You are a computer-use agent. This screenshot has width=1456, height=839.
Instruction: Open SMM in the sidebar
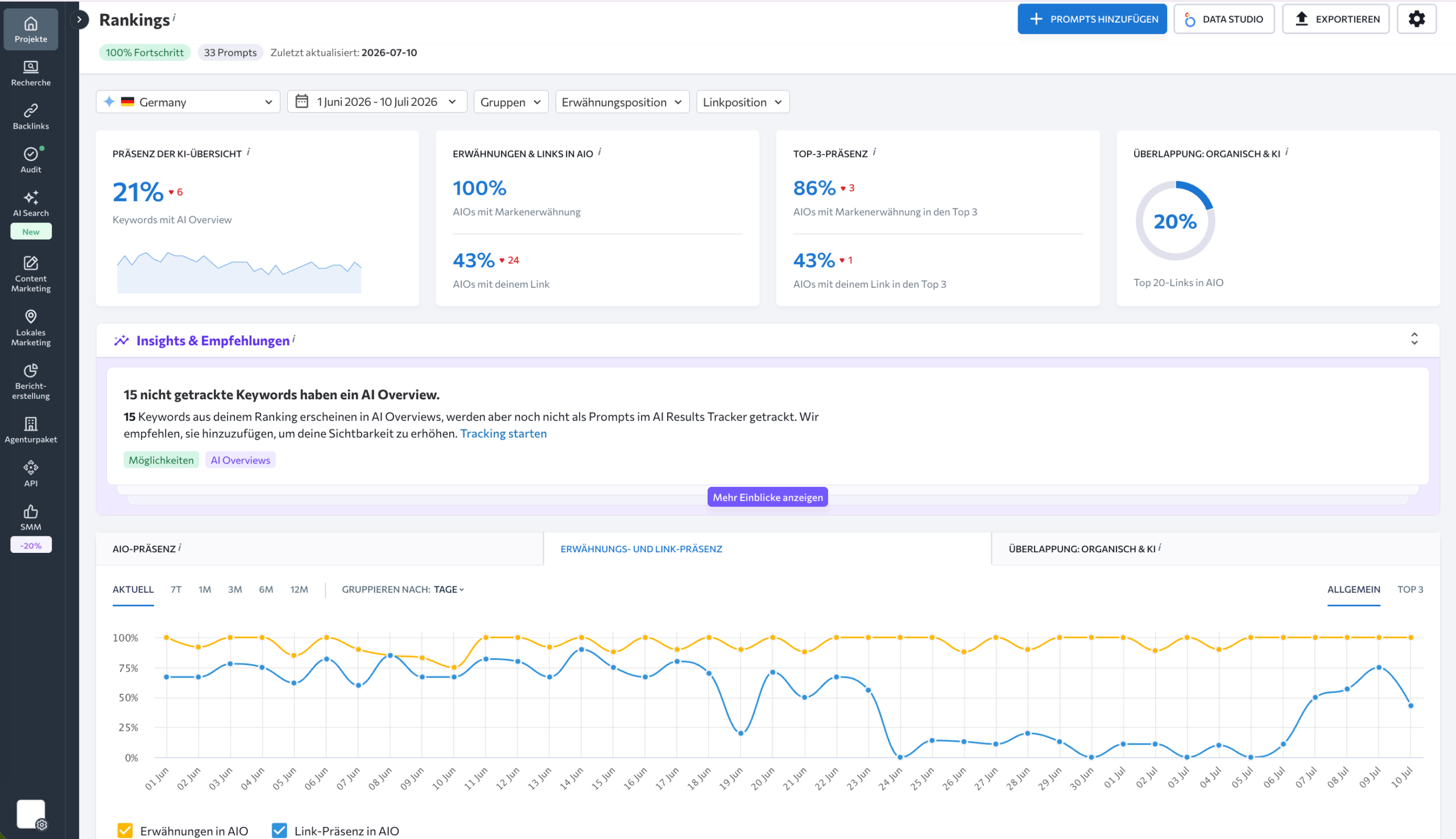(x=31, y=518)
